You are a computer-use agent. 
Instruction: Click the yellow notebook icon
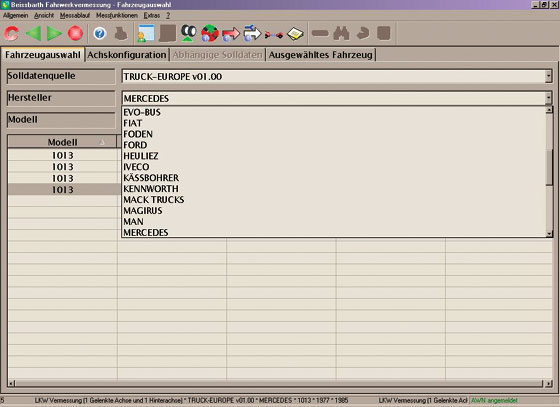tap(295, 34)
